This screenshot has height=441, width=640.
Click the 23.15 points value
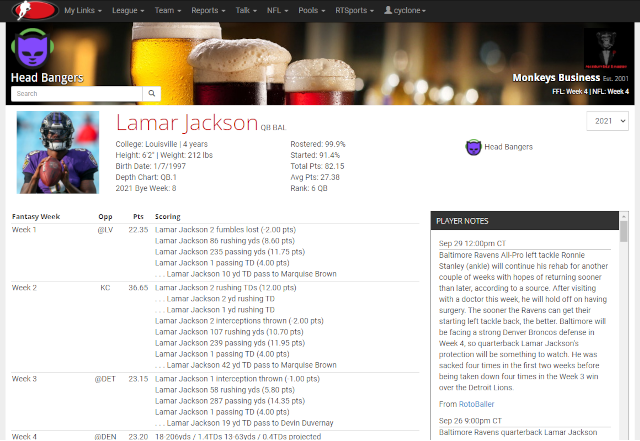click(x=138, y=379)
